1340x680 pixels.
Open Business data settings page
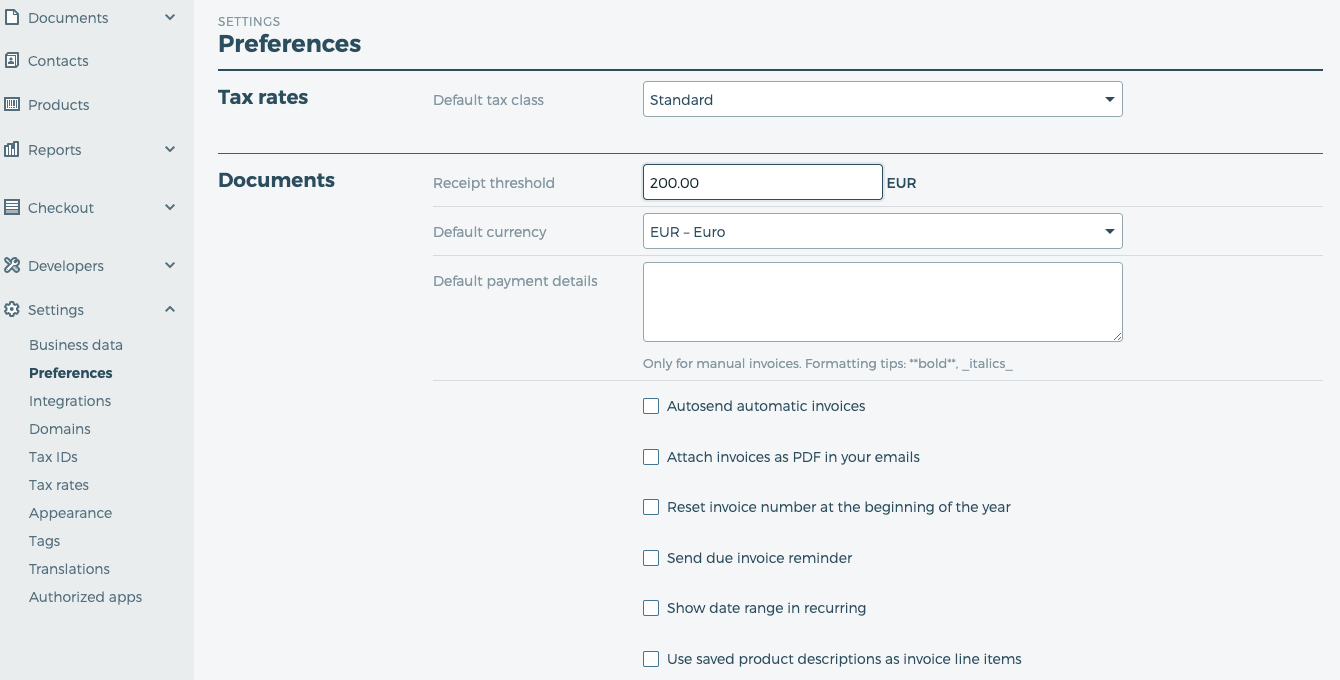click(76, 345)
